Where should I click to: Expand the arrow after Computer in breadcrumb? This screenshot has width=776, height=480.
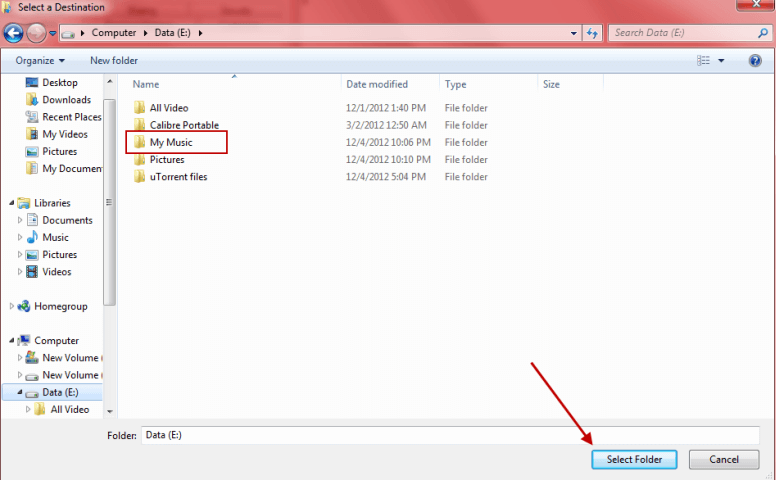(146, 33)
